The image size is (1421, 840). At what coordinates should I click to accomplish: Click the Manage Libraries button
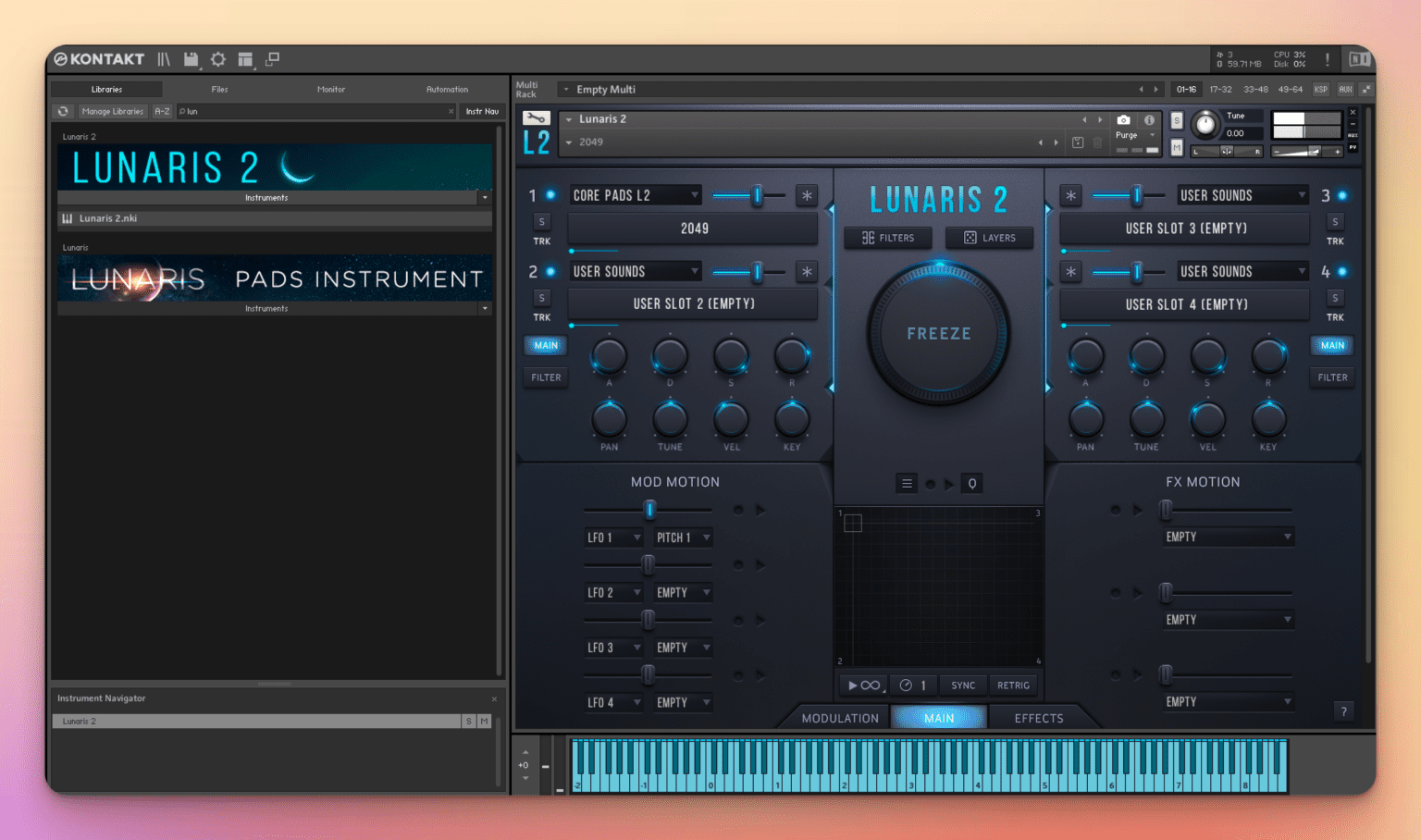click(113, 111)
